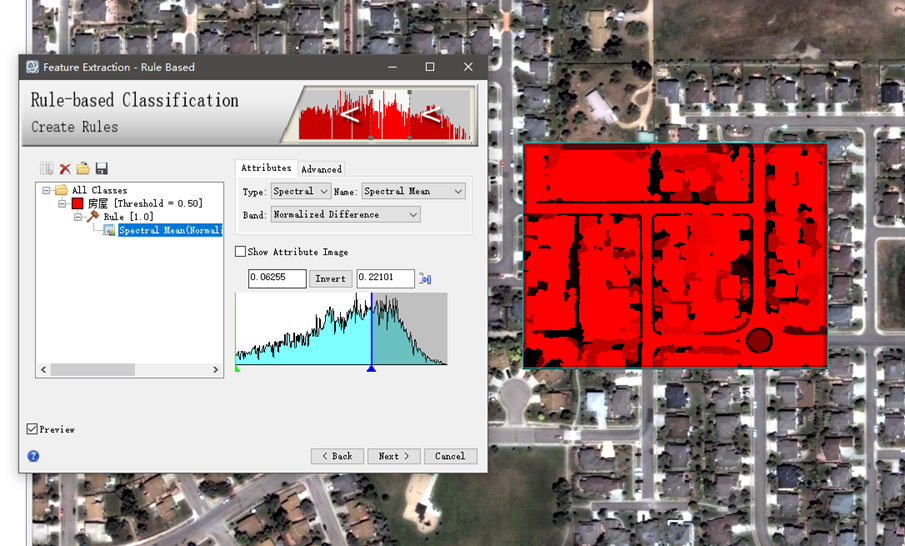Open the Name dropdown showing Spectral Mean
Screen dimensions: 905x546
pyautogui.click(x=414, y=191)
